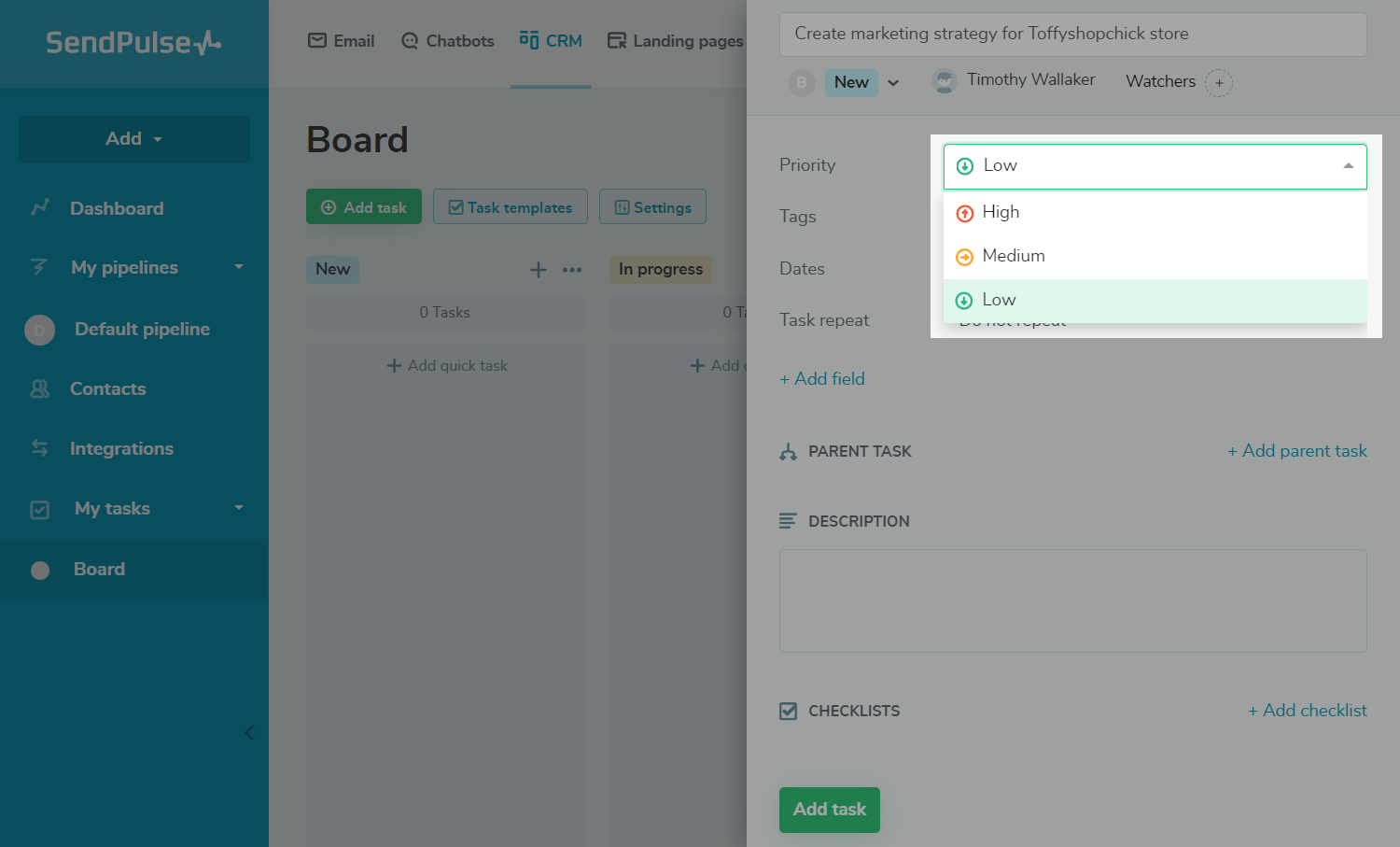The width and height of the screenshot is (1400, 847).
Task: Expand My pipelines section
Action: tap(238, 267)
